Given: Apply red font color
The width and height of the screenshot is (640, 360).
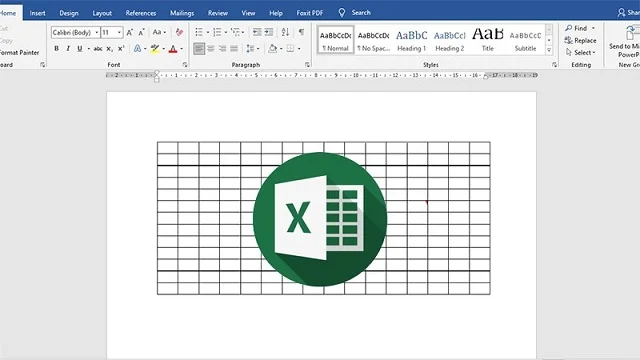Looking at the screenshot, I should point(173,49).
